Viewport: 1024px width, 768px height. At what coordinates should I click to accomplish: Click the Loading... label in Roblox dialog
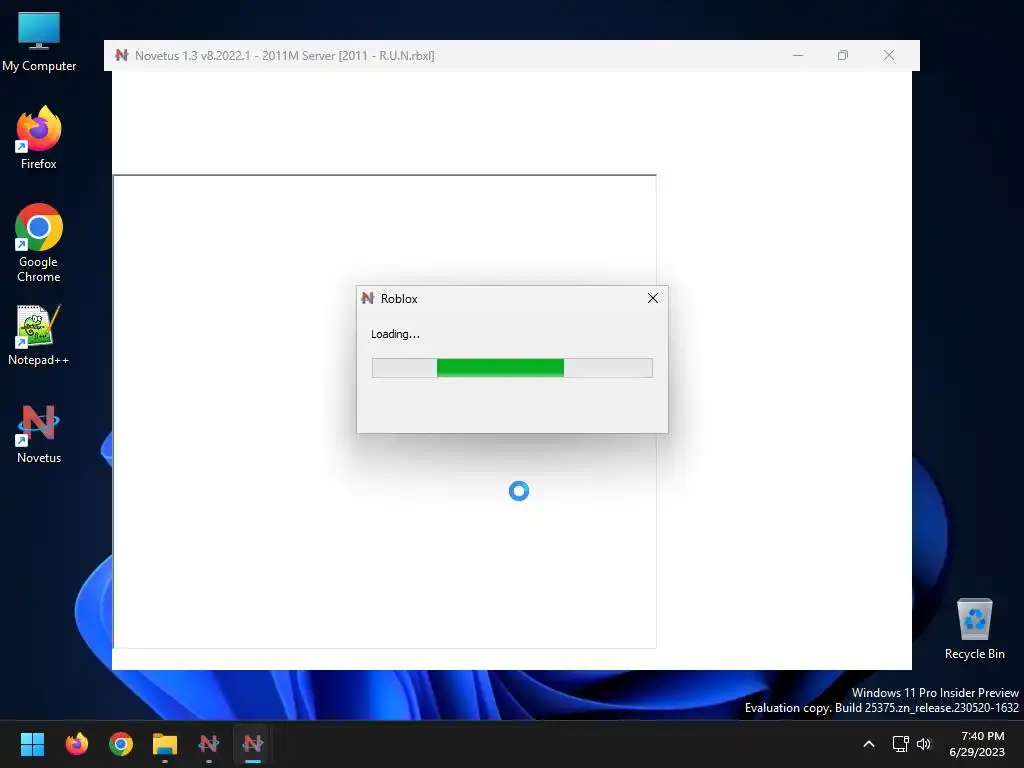395,334
